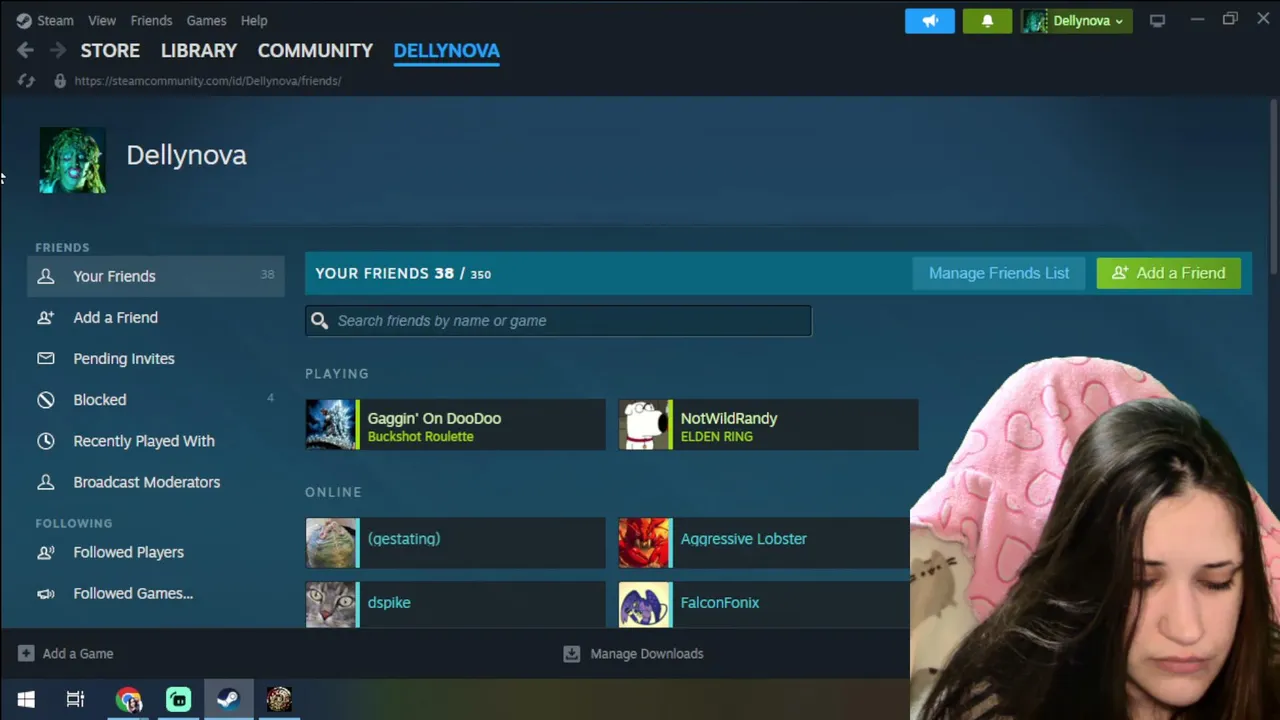
Task: Switch to the LIBRARY tab
Action: pyautogui.click(x=199, y=50)
